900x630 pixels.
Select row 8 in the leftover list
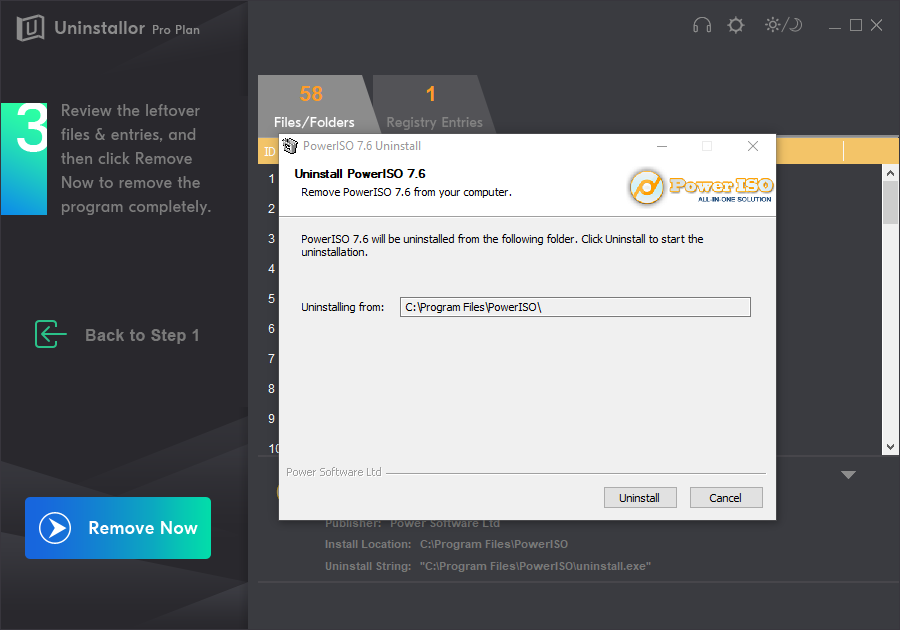coord(271,389)
